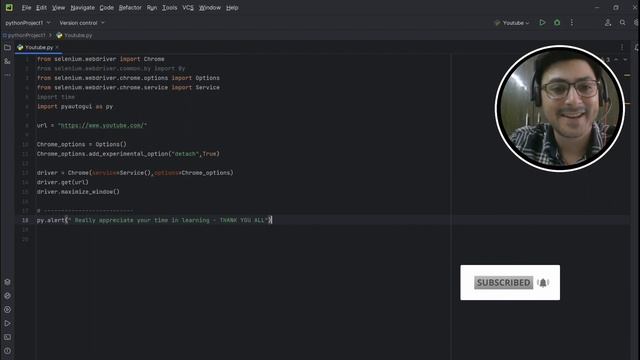
Task: Open the Python Packages tool window
Action: pyautogui.click(x=7, y=282)
